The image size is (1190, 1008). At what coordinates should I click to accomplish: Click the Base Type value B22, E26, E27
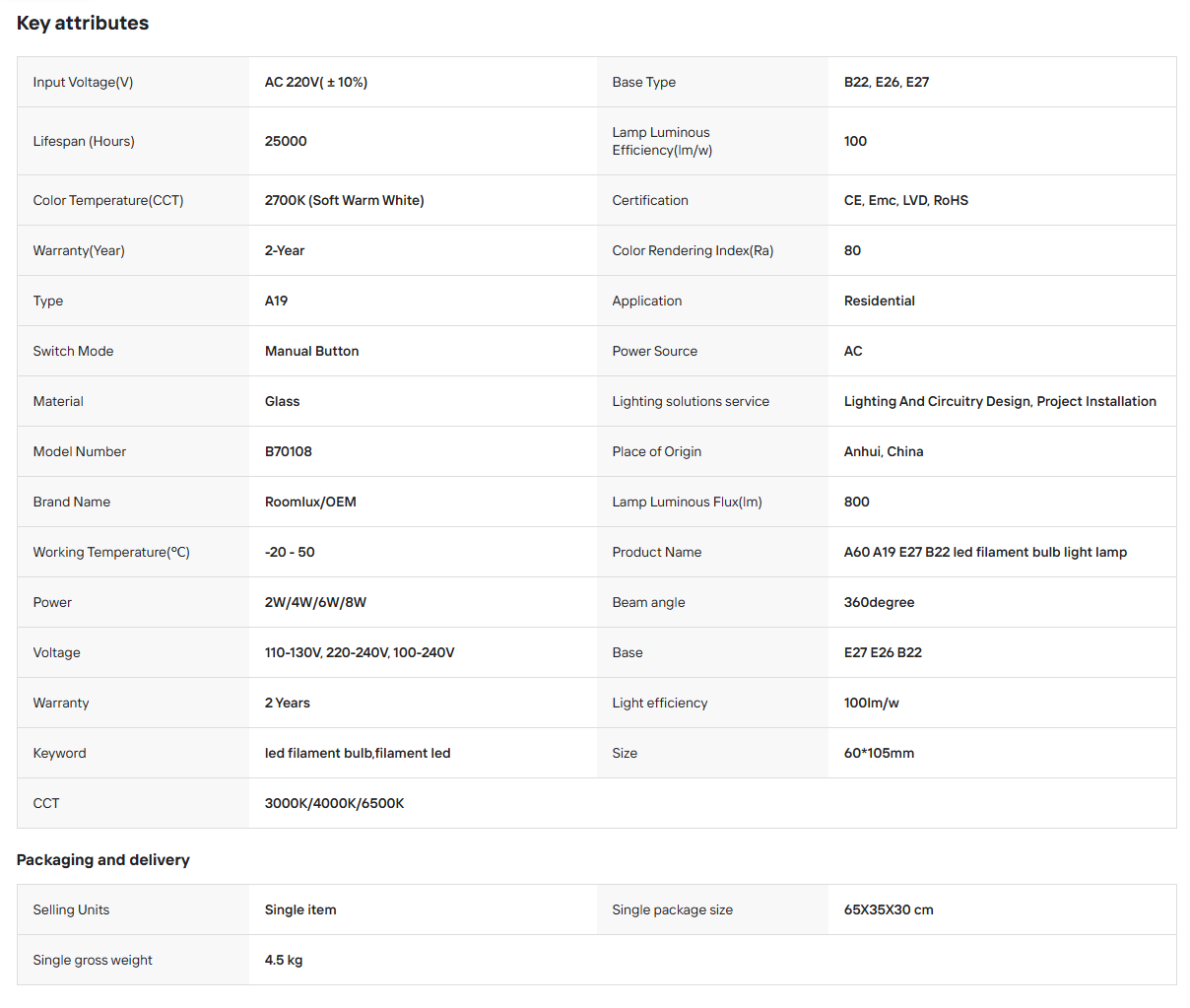(887, 82)
